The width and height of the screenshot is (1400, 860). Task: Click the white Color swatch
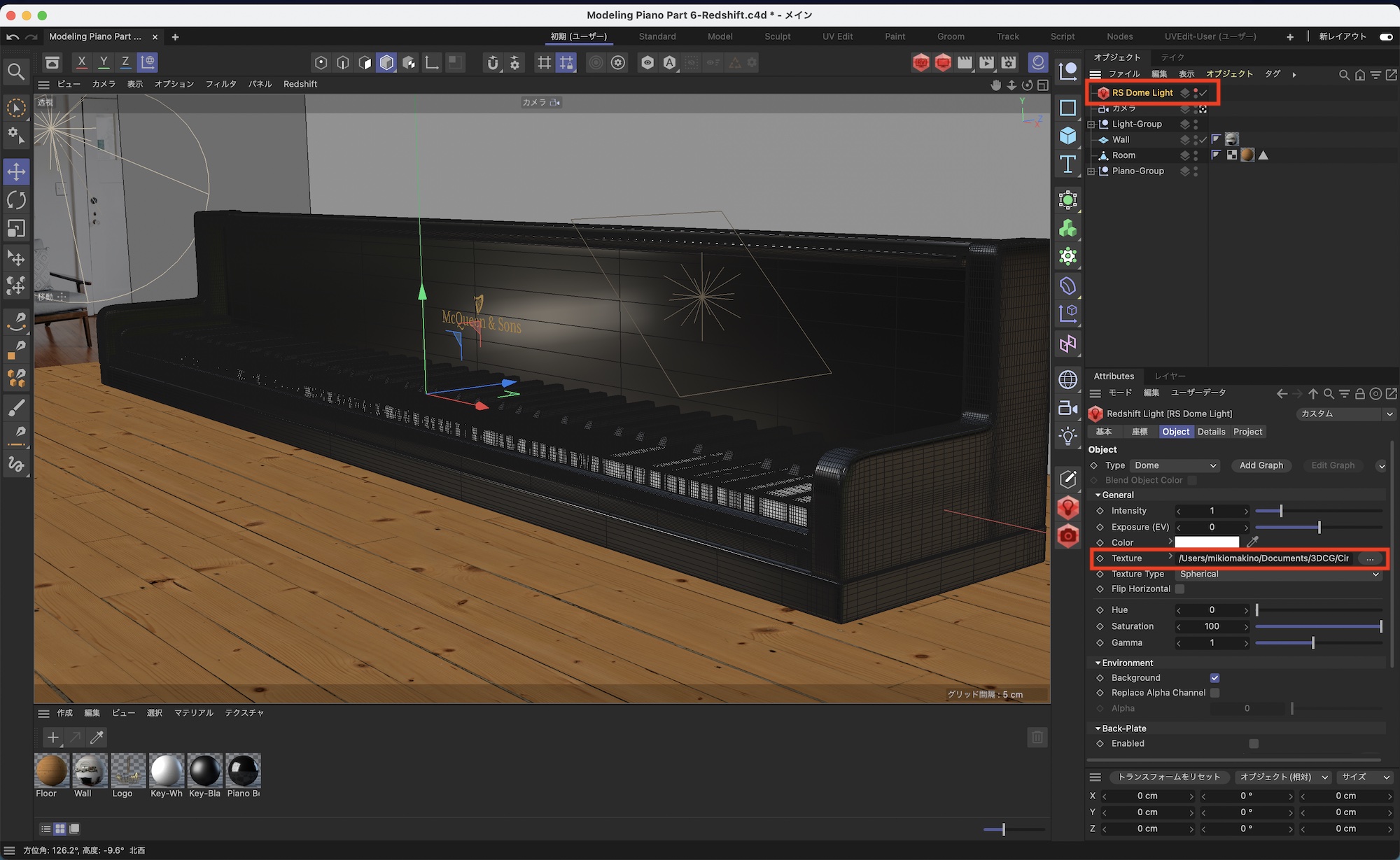point(1206,542)
